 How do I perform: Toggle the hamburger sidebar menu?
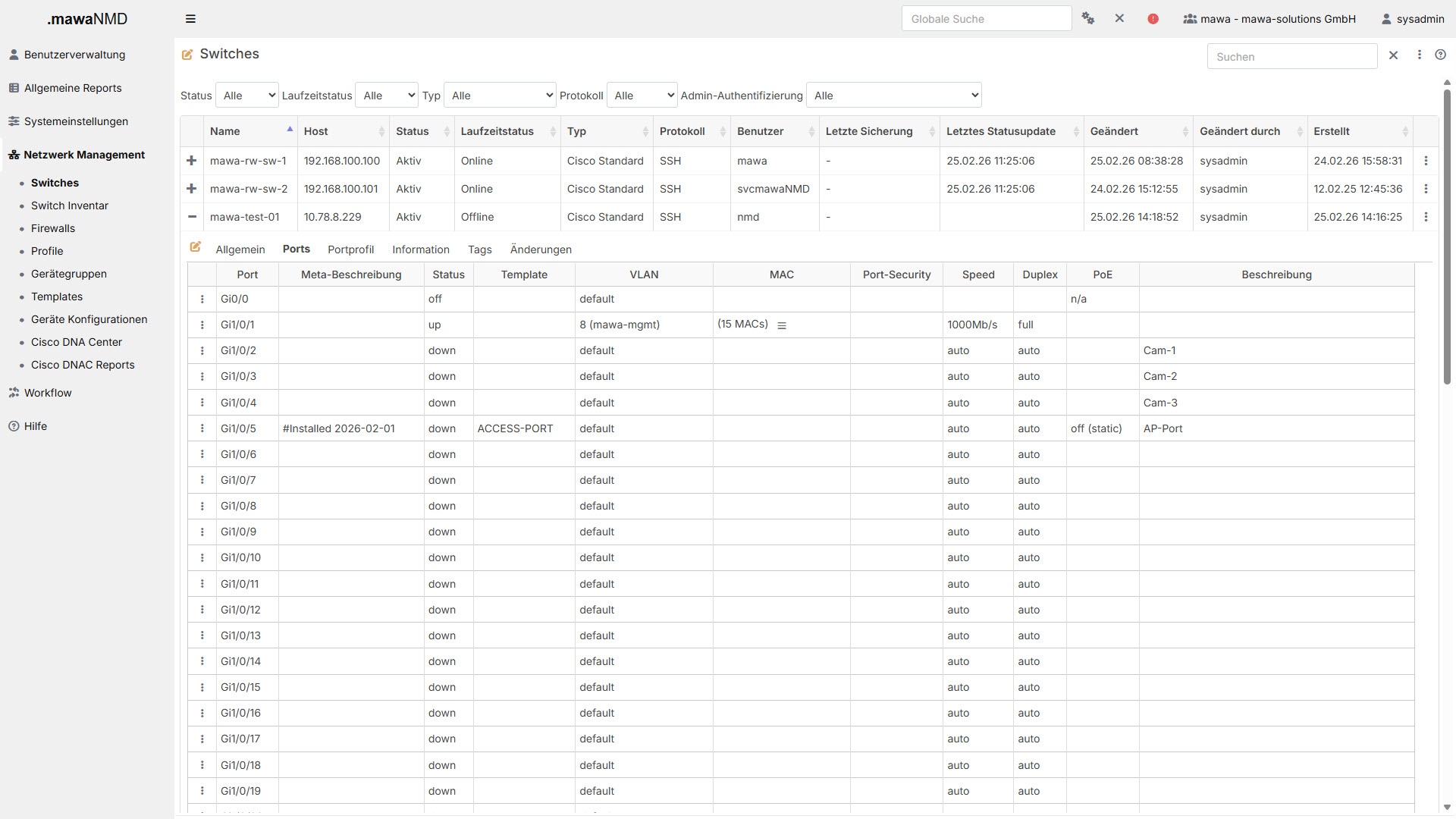190,19
